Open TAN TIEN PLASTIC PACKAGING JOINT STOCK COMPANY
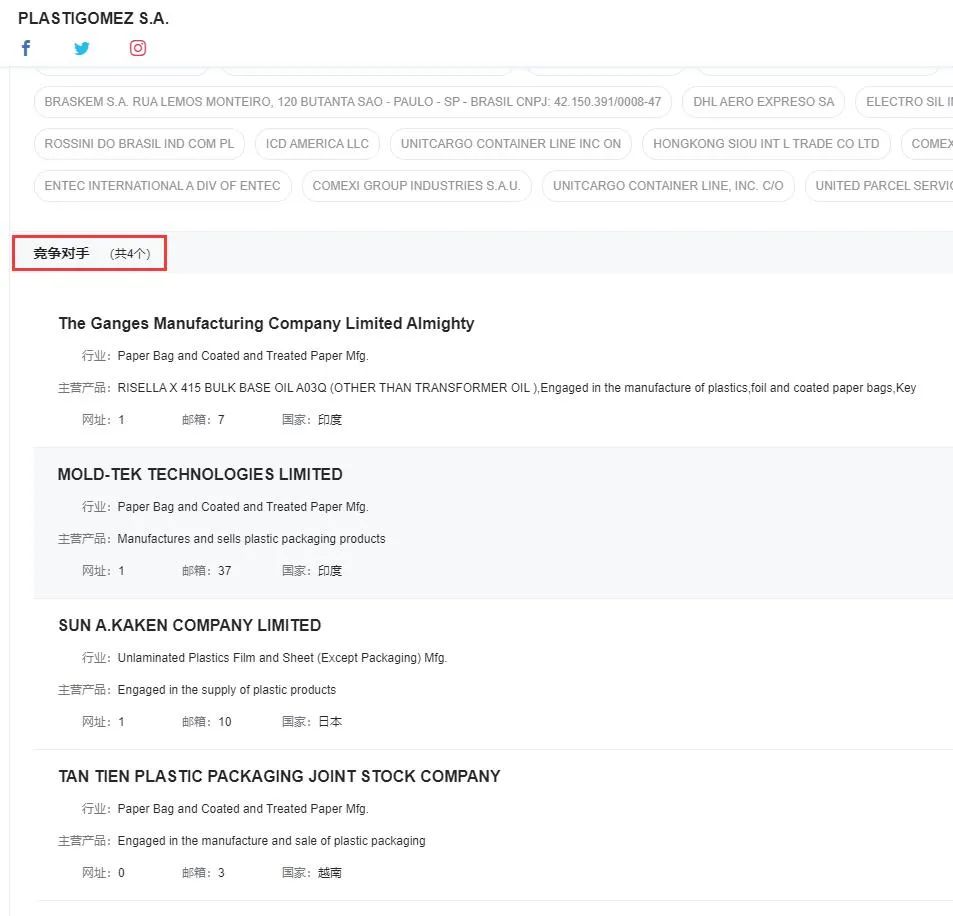 click(x=280, y=776)
